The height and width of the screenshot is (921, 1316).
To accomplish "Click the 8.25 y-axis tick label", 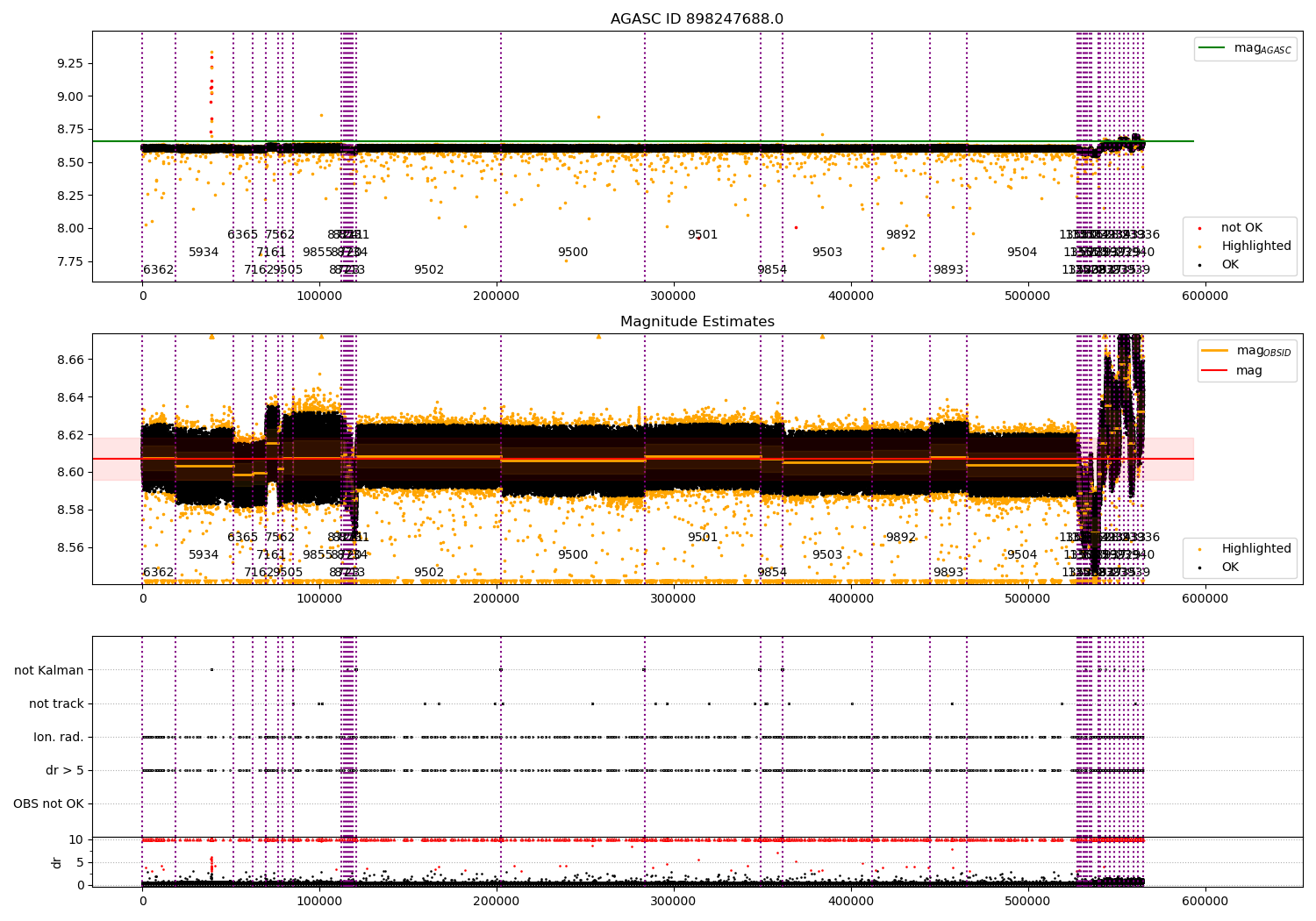I will tap(69, 196).
